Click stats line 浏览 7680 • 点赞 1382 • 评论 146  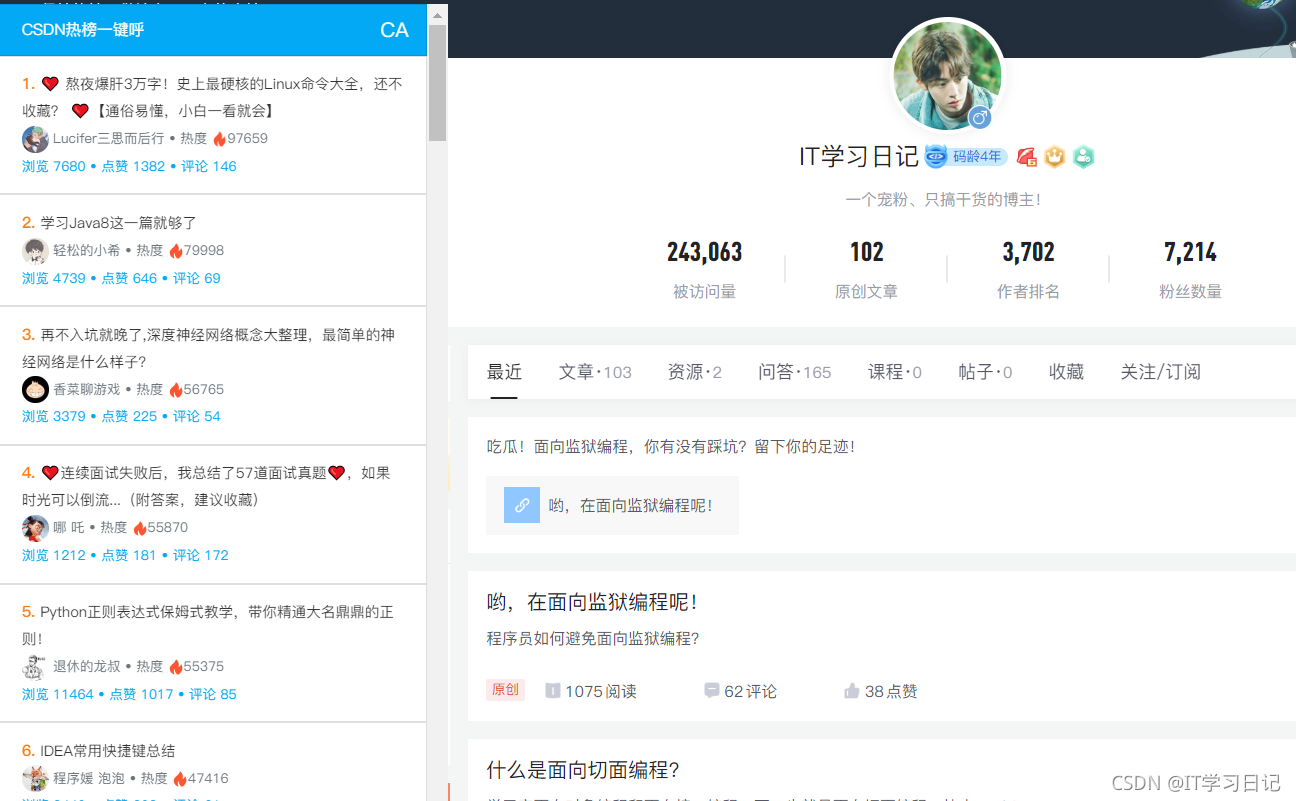point(129,166)
